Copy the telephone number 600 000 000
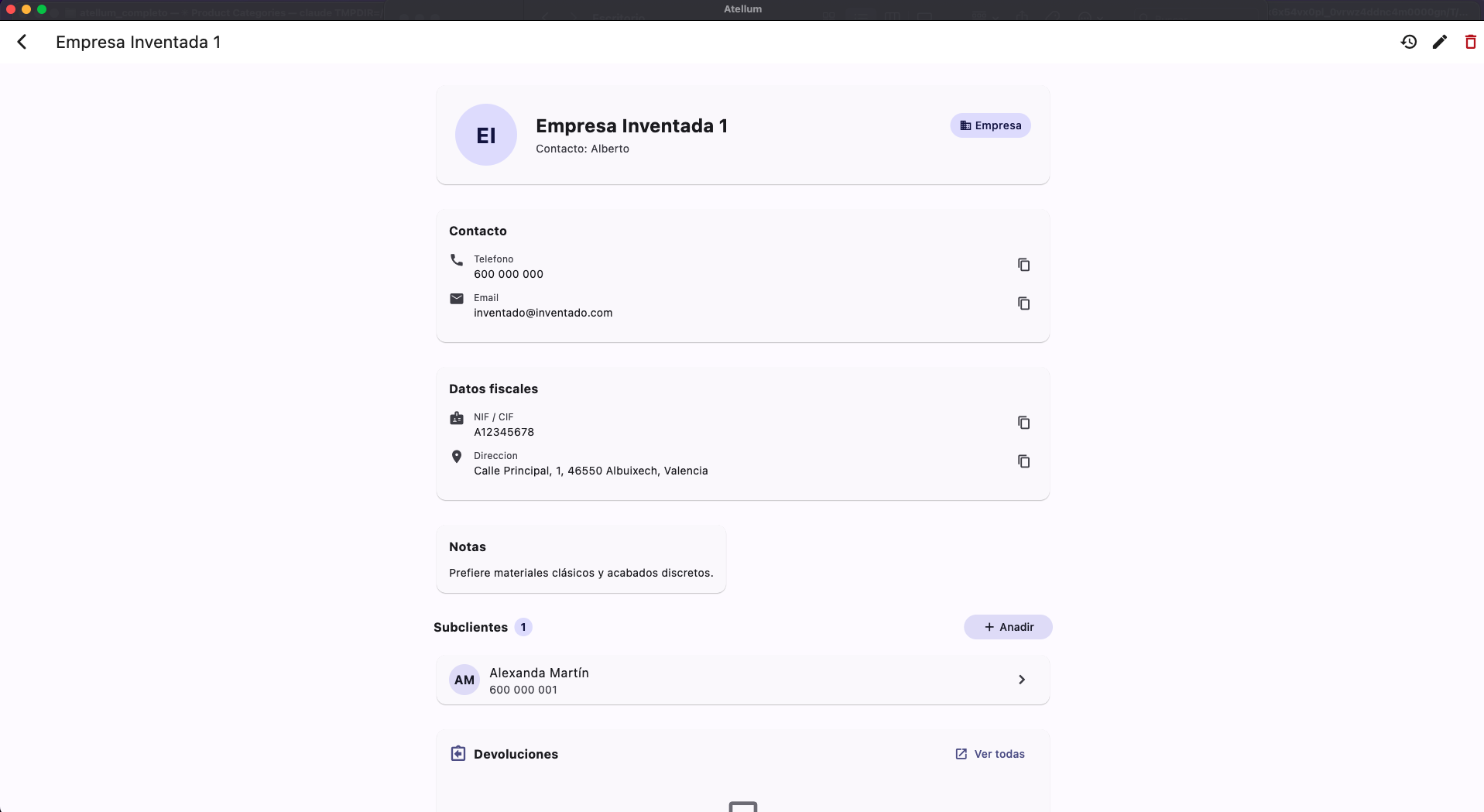Screen dimensions: 1484x812 pyautogui.click(x=1023, y=265)
